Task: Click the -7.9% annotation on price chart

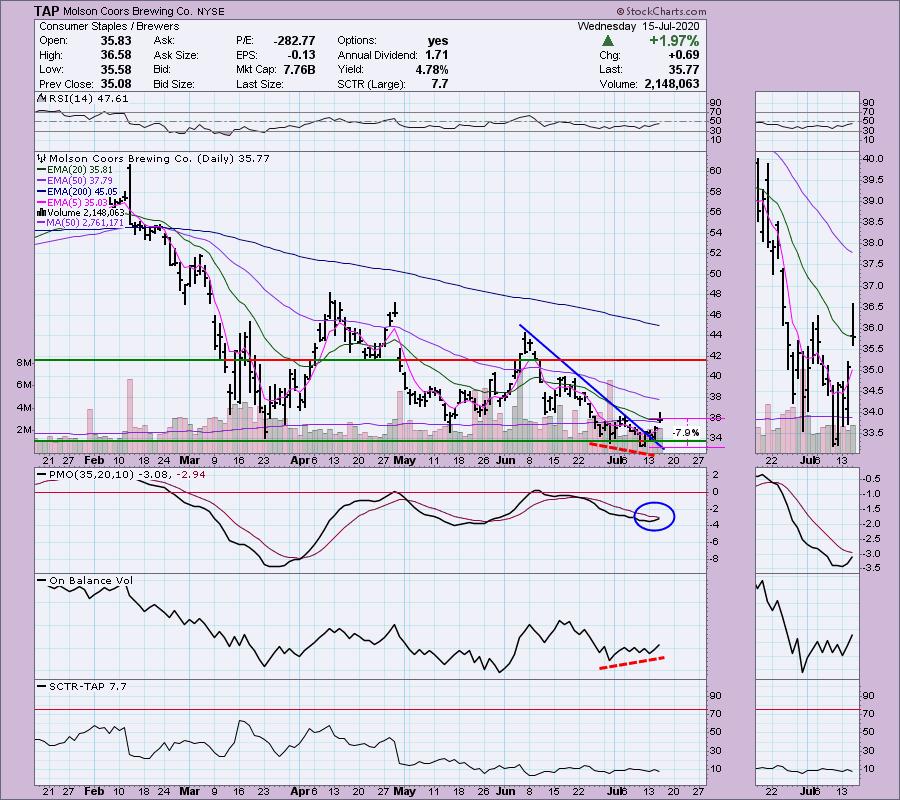Action: (686, 433)
